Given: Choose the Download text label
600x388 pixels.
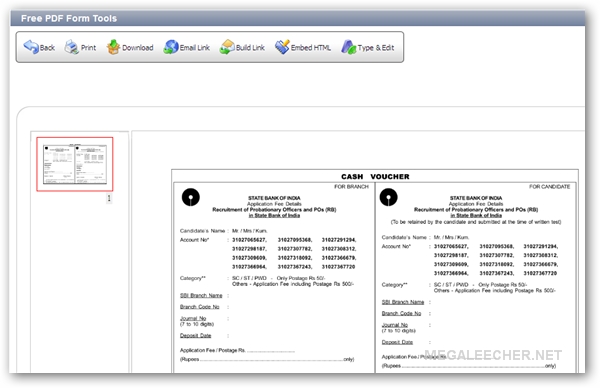Looking at the screenshot, I should coord(138,48).
